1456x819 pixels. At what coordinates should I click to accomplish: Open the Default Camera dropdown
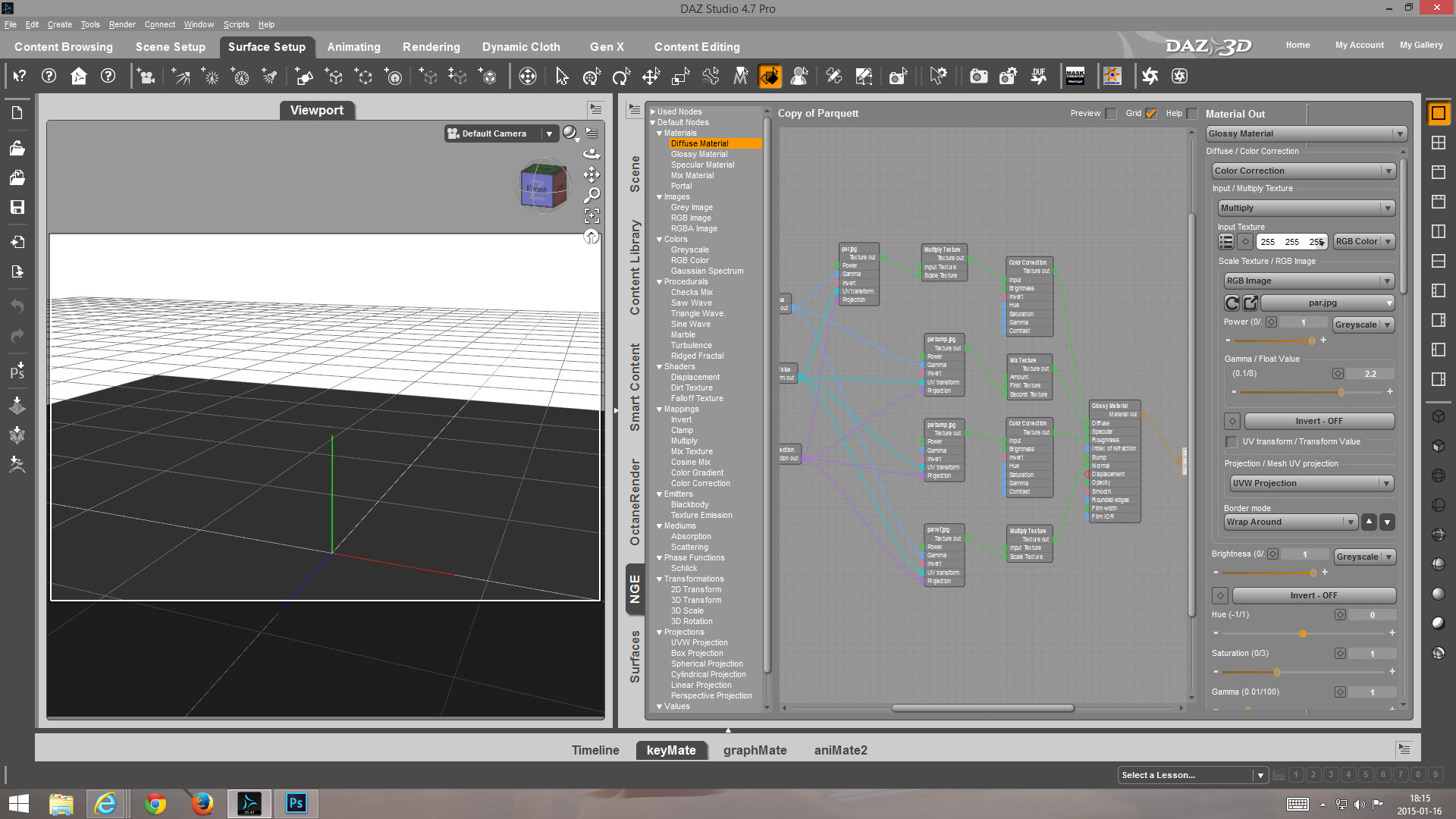(x=549, y=133)
